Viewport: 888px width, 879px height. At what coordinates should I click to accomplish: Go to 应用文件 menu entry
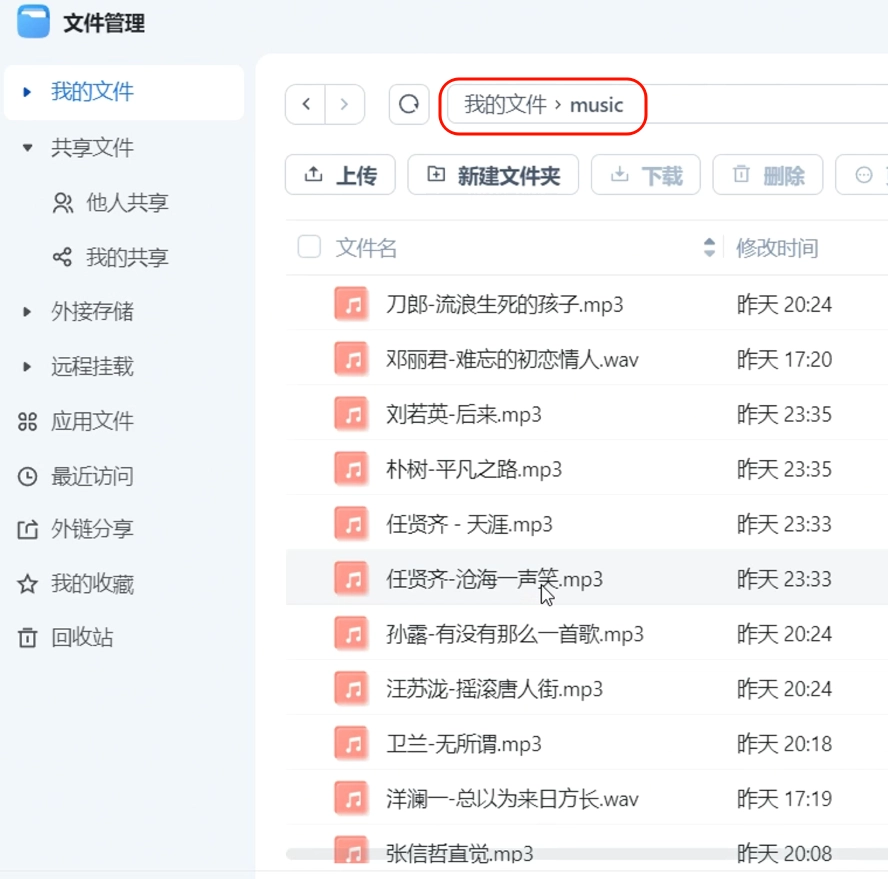(92, 421)
